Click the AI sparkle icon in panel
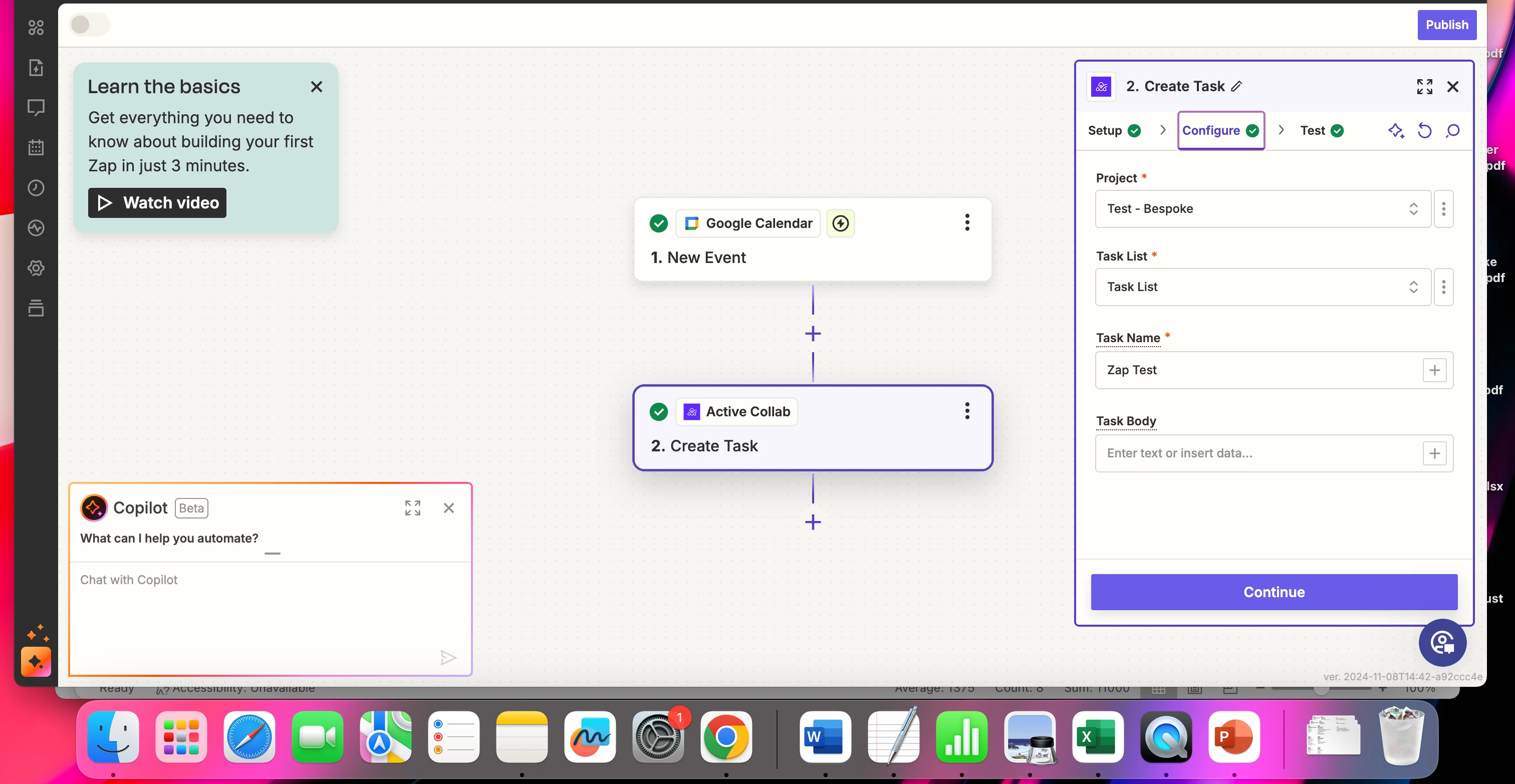Screen dimensions: 1515x784 (x=1396, y=131)
